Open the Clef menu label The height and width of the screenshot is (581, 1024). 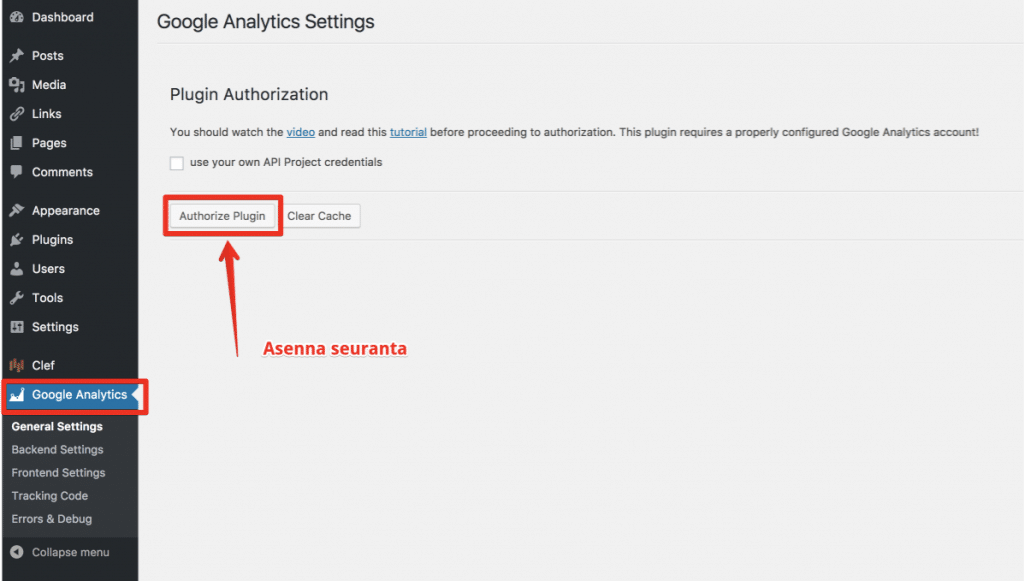43,366
